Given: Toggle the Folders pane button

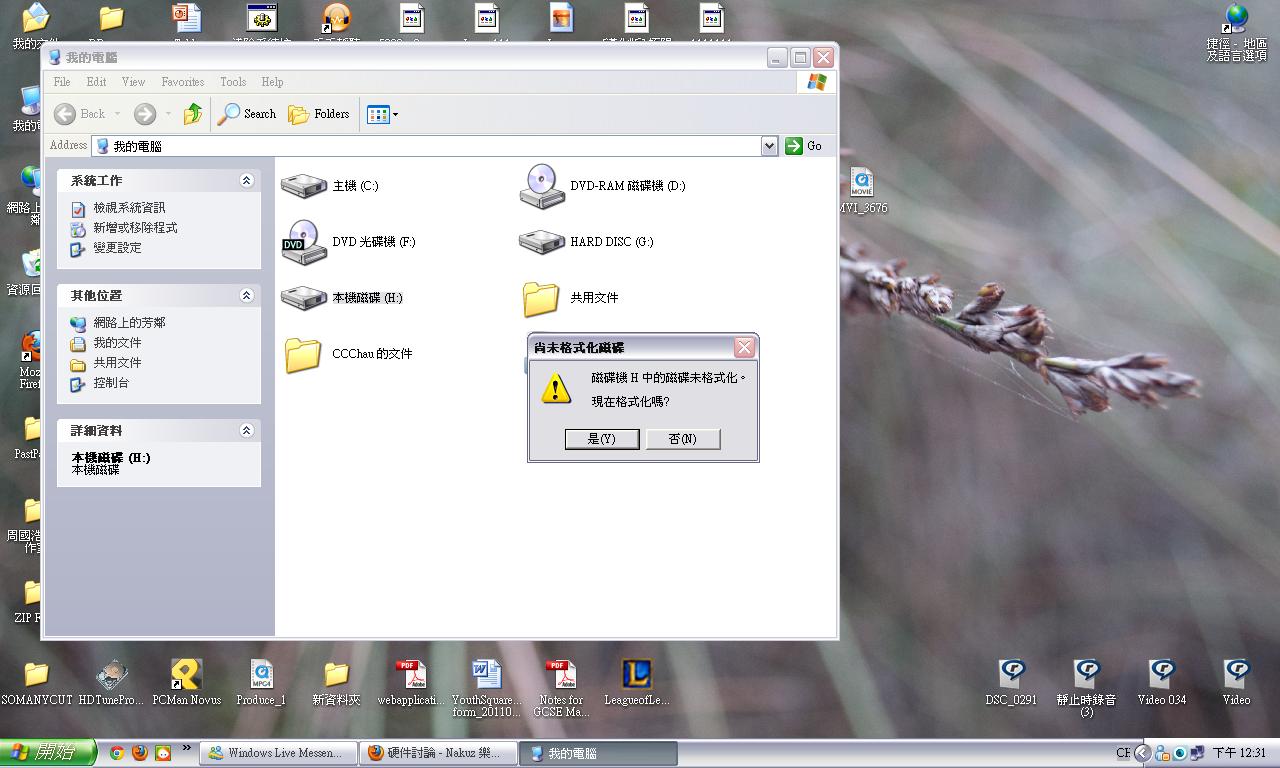Looking at the screenshot, I should point(319,114).
